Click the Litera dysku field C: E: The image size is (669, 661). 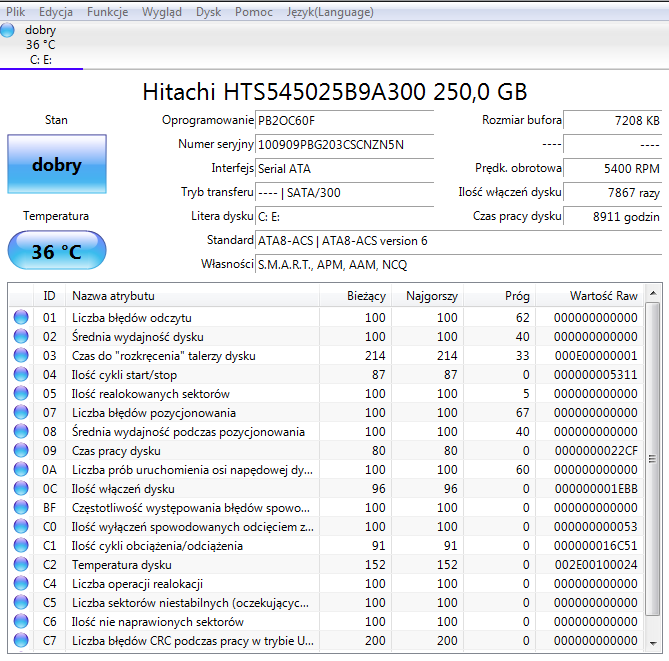point(344,217)
